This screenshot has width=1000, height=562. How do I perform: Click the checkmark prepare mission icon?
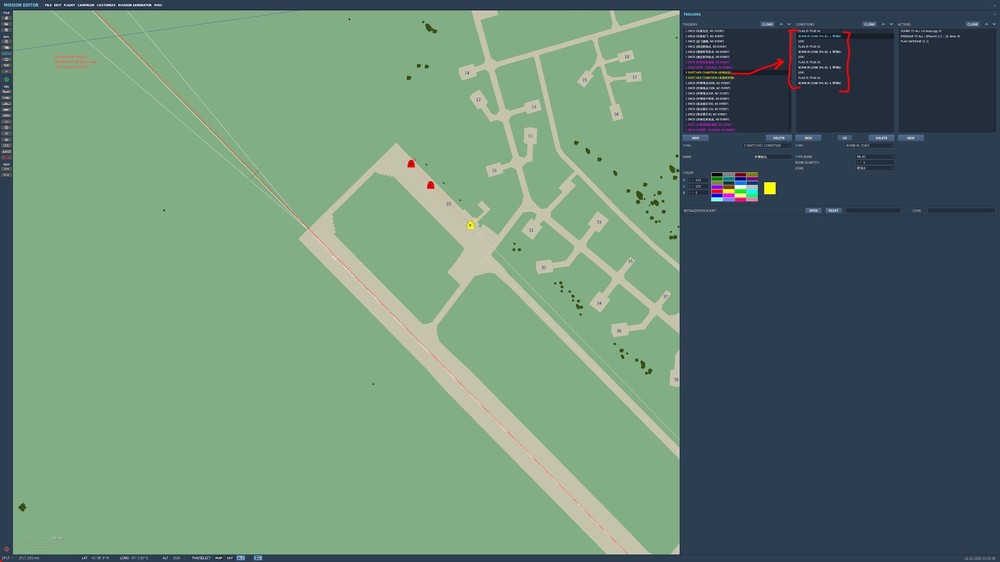(x=7, y=71)
